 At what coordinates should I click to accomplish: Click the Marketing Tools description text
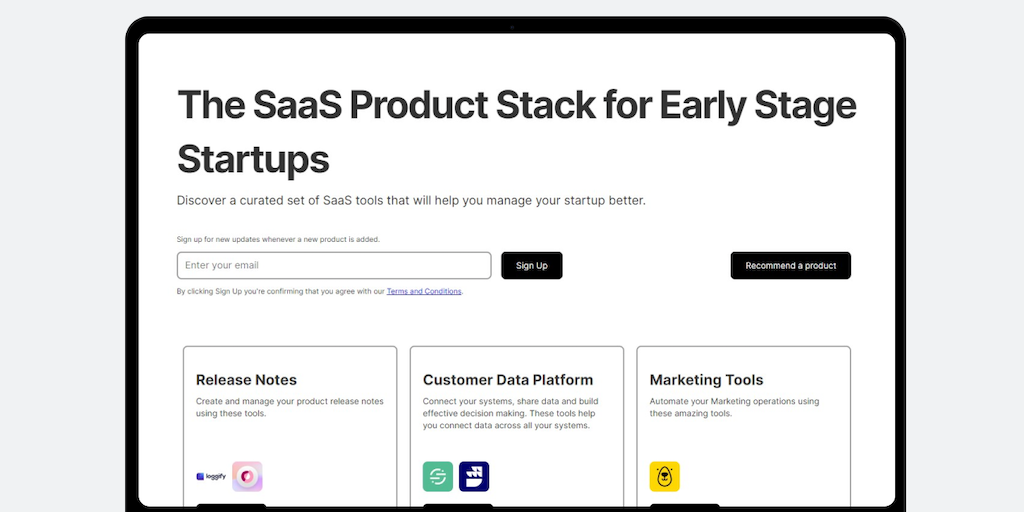734,407
